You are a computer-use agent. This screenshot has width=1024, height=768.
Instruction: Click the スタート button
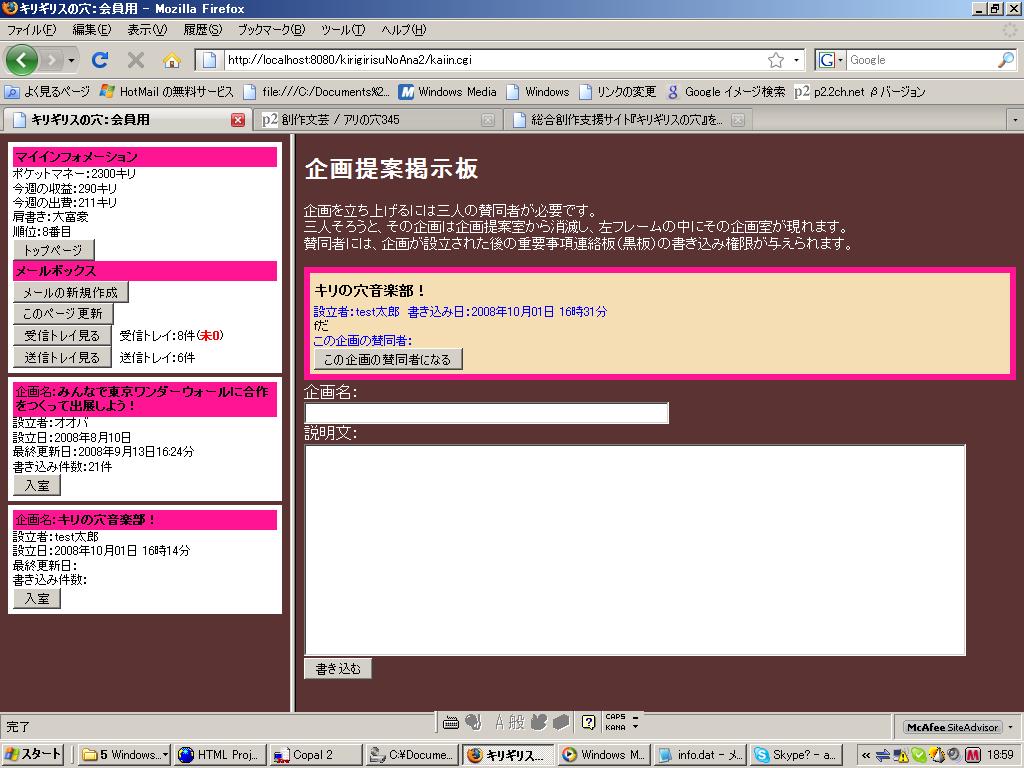coord(33,755)
